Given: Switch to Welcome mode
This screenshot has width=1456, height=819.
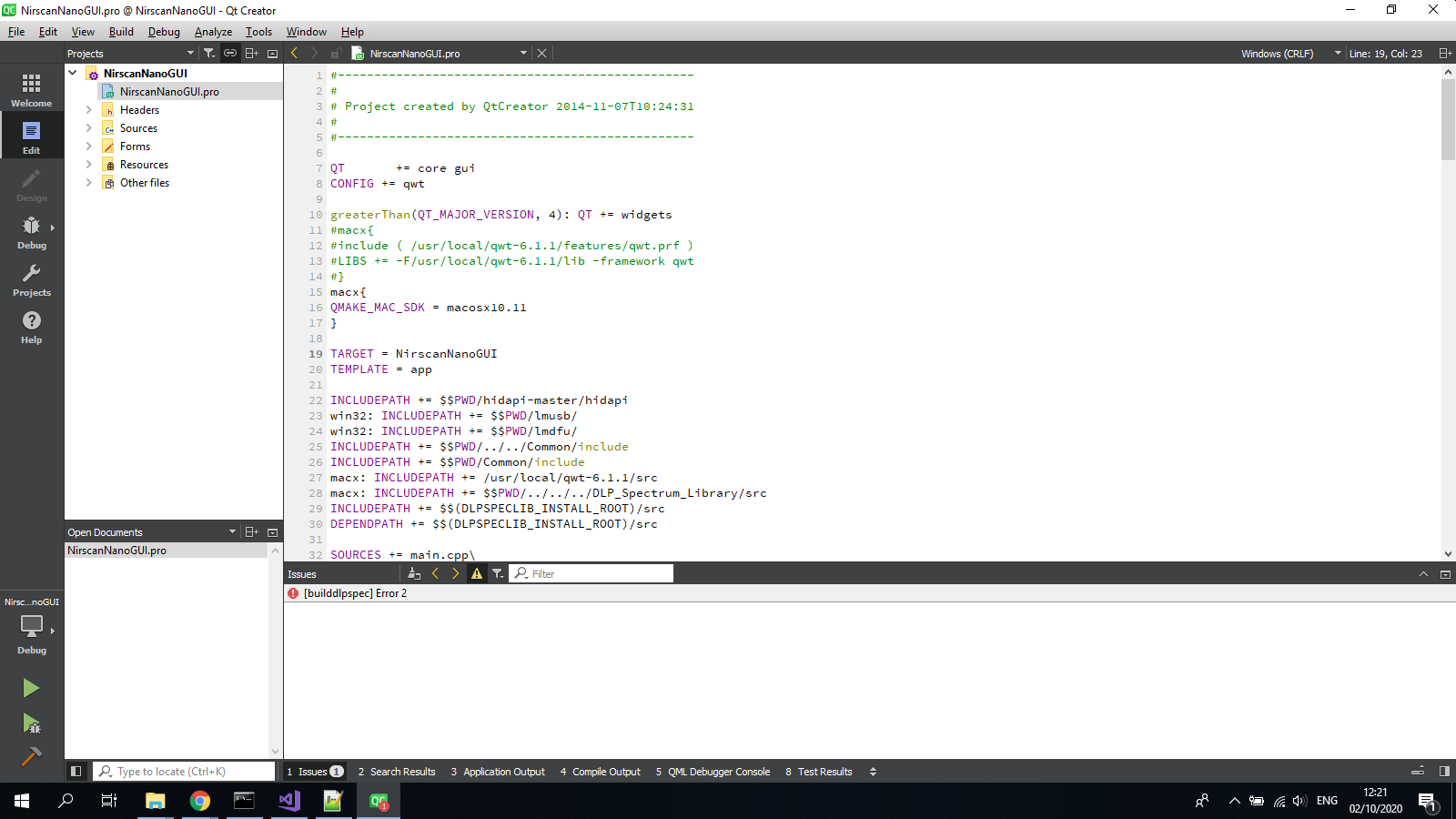Looking at the screenshot, I should (x=32, y=89).
